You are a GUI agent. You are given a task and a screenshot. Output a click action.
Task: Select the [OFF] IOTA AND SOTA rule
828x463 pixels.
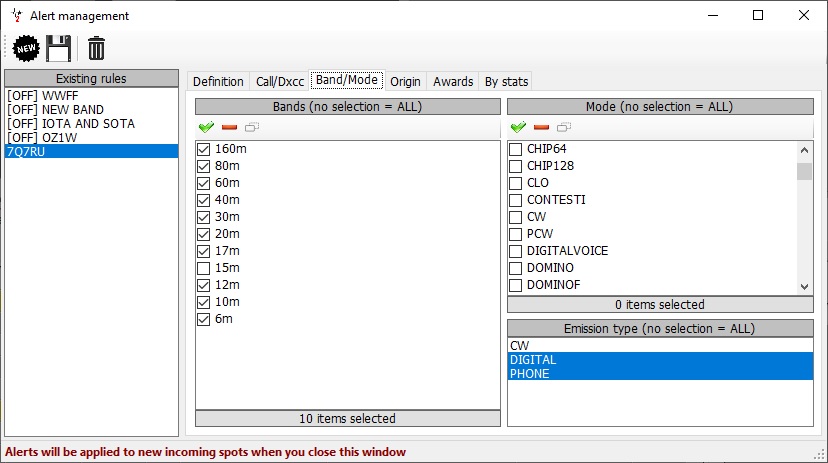(91, 124)
